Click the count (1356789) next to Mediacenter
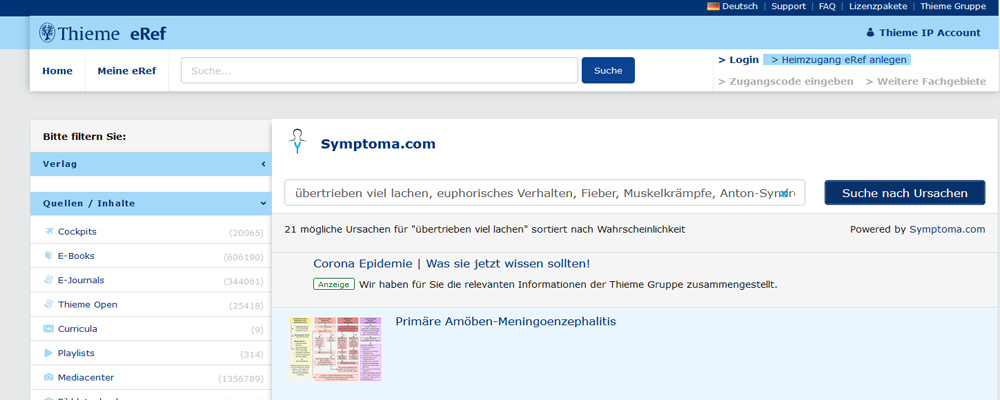The height and width of the screenshot is (400, 1000). point(240,378)
